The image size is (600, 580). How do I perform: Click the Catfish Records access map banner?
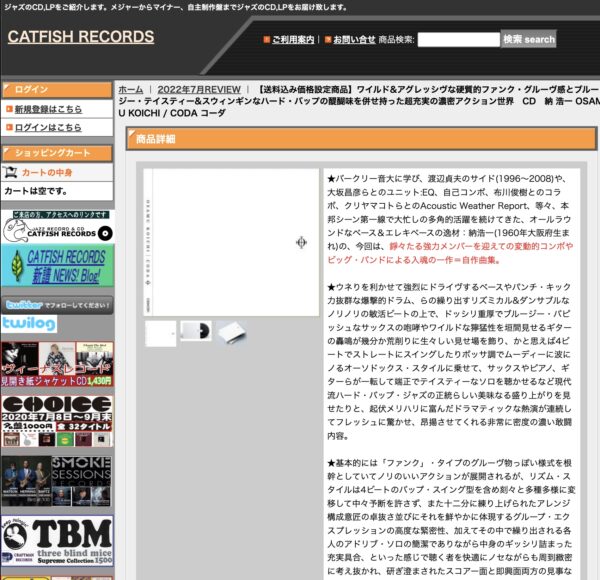57,226
